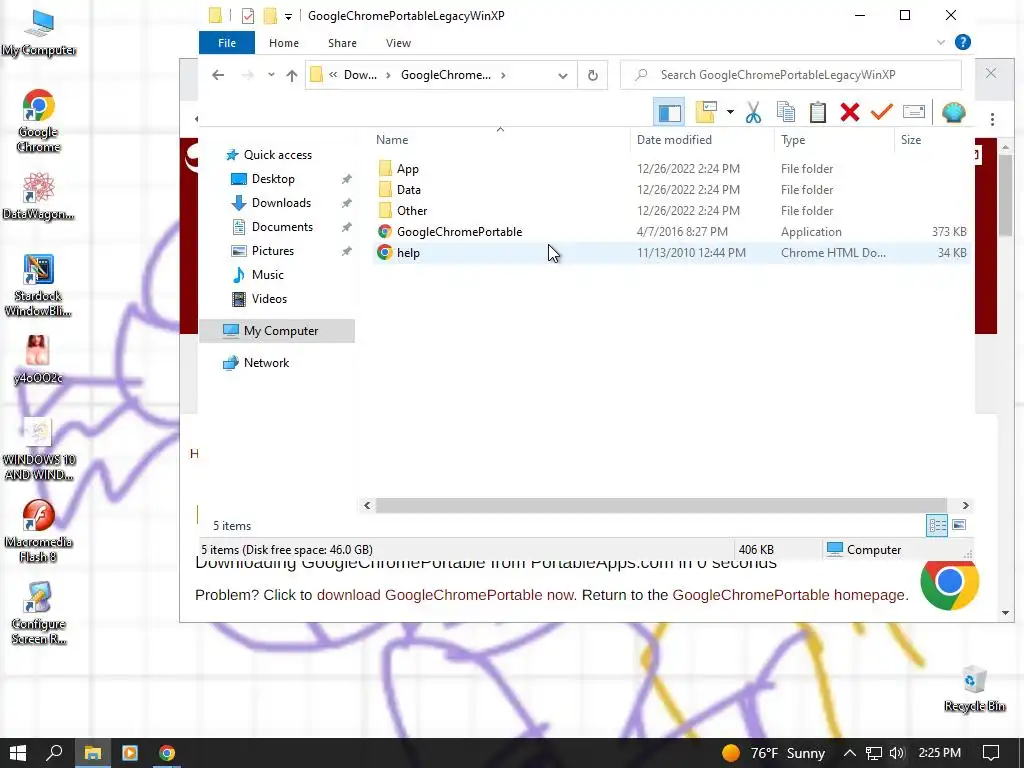Click the red X Delete icon
1024x768 pixels.
coord(850,112)
